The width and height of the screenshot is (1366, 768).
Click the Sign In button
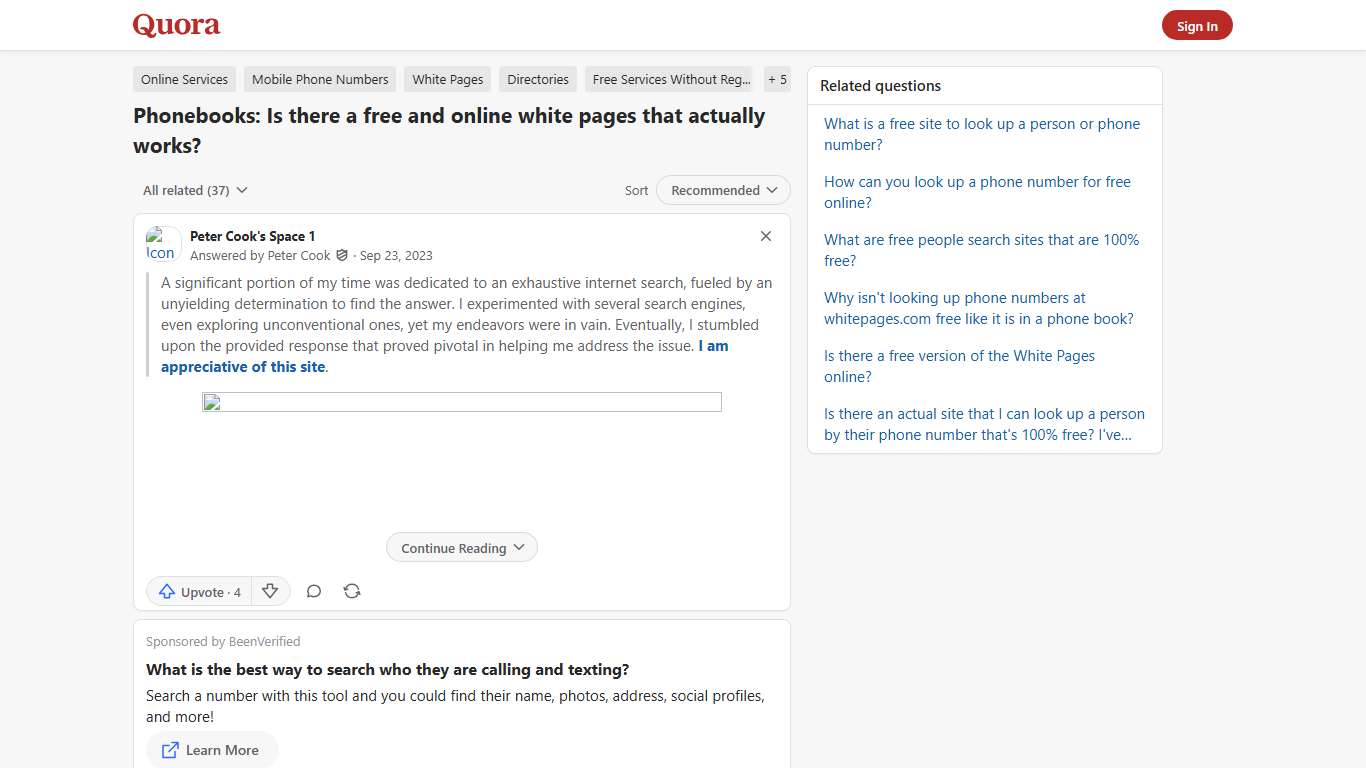pyautogui.click(x=1197, y=25)
